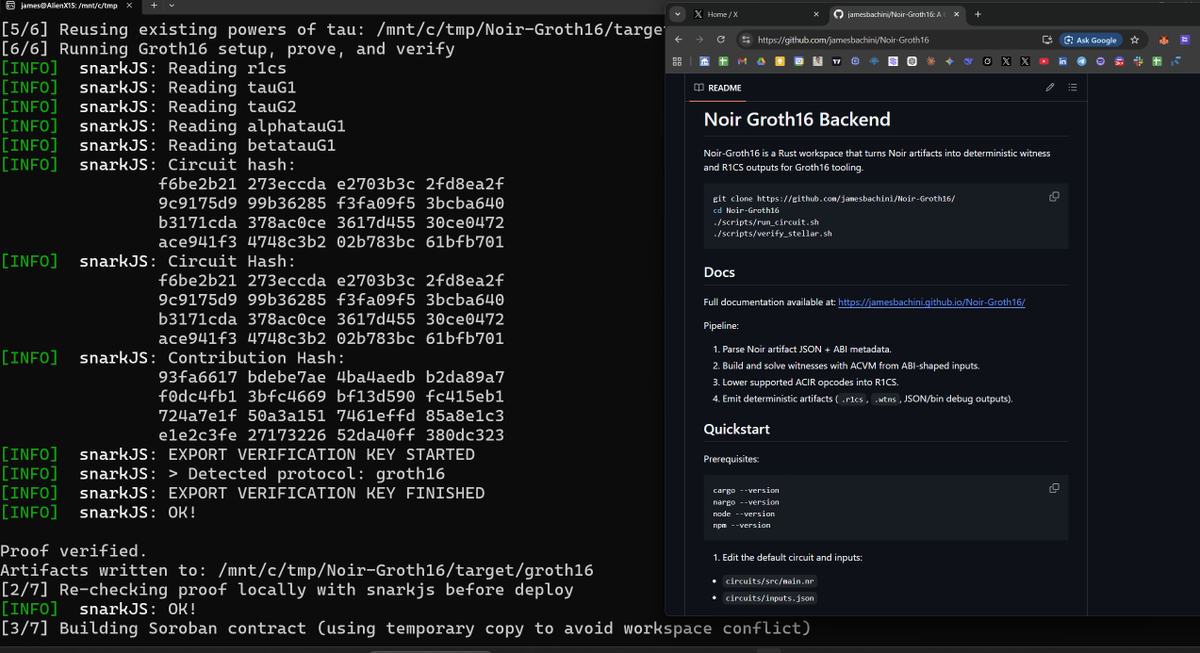1200x653 pixels.
Task: Open a new terminal tab with plus
Action: click(x=154, y=7)
